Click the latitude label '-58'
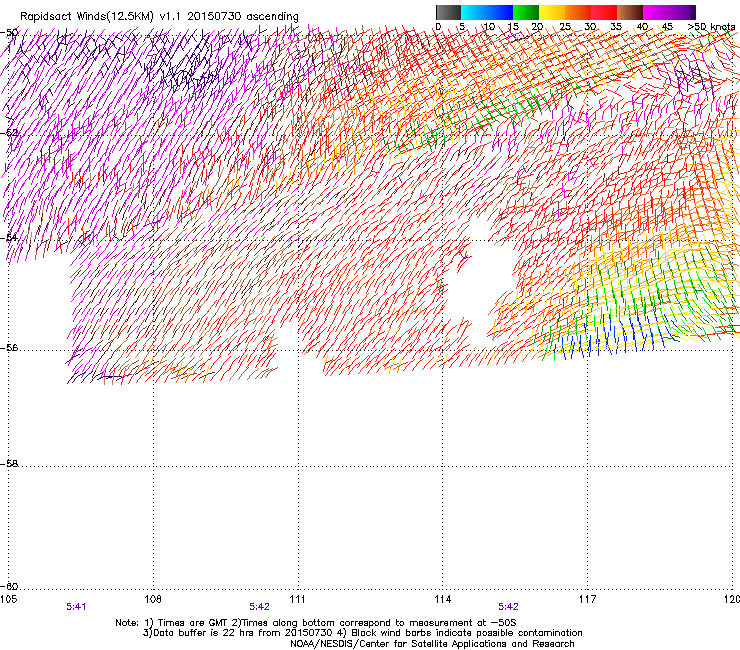This screenshot has width=740, height=650. point(9,464)
